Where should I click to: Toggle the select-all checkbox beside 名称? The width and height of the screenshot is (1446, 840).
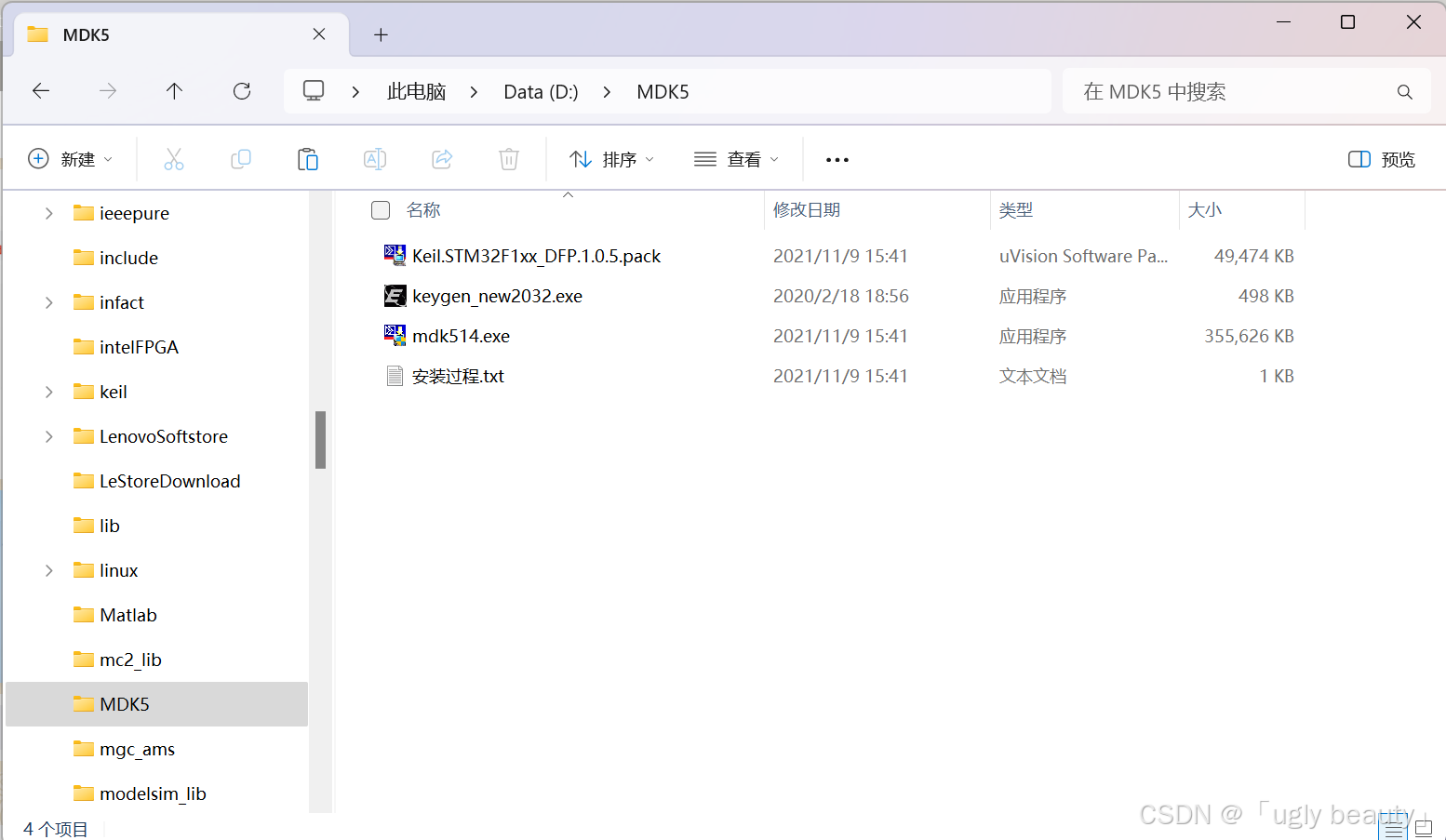(x=381, y=210)
